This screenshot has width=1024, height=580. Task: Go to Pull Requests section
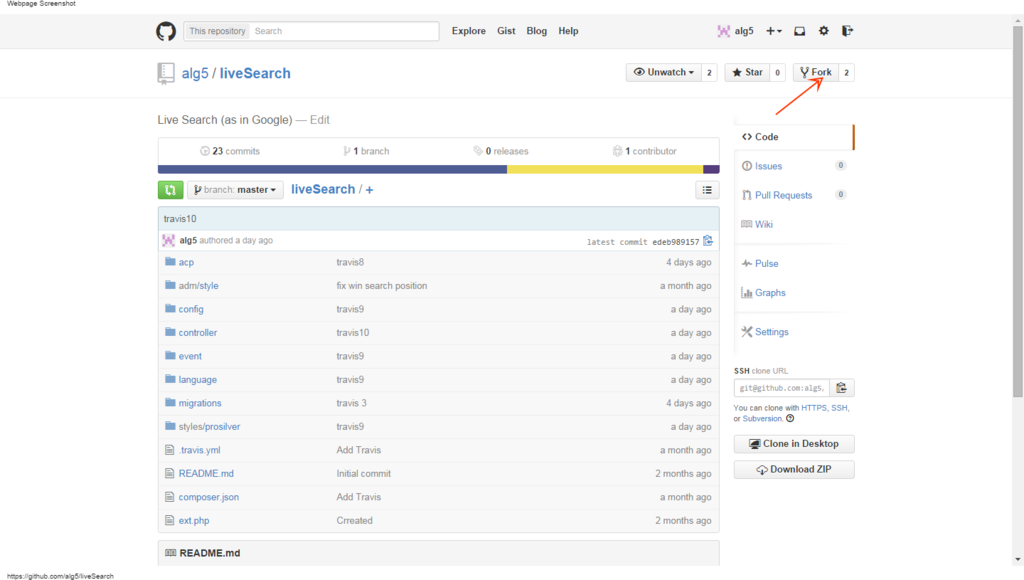[783, 195]
